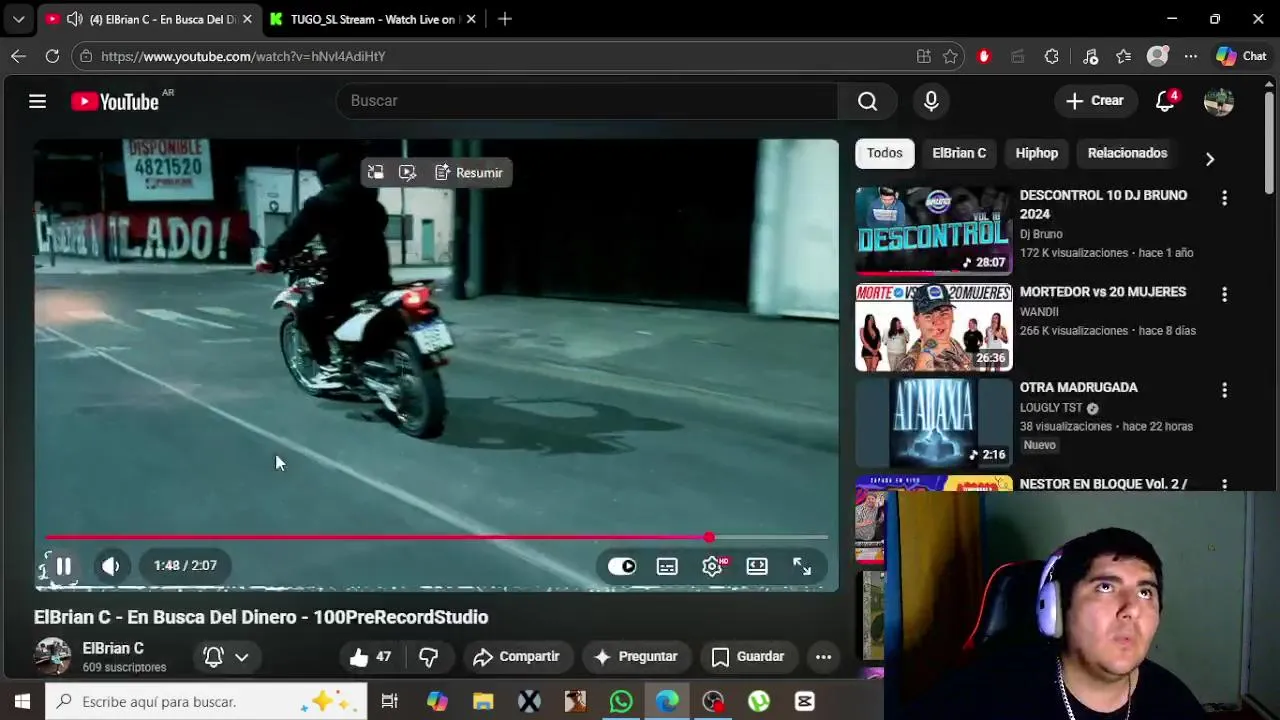
Task: Open YouTube notifications bell
Action: [x=1165, y=101]
